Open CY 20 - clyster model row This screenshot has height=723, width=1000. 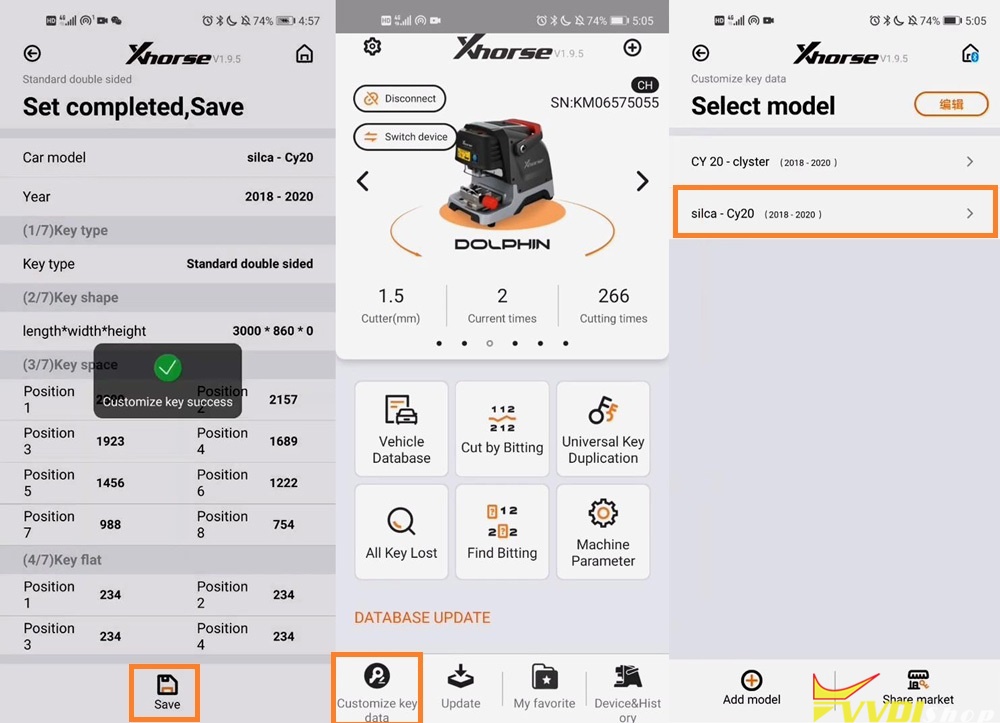[834, 162]
